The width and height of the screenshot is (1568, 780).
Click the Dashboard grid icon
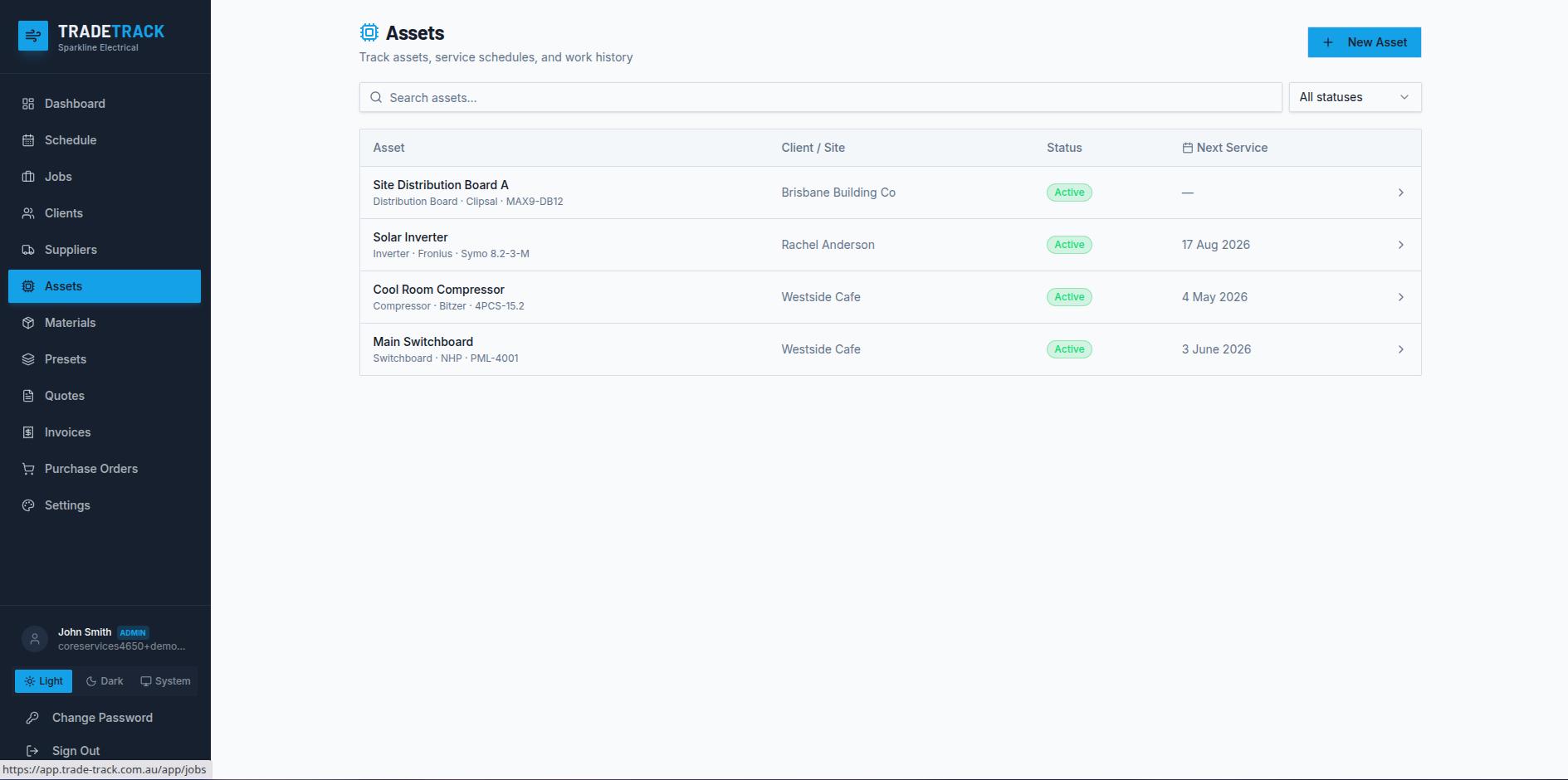[28, 104]
